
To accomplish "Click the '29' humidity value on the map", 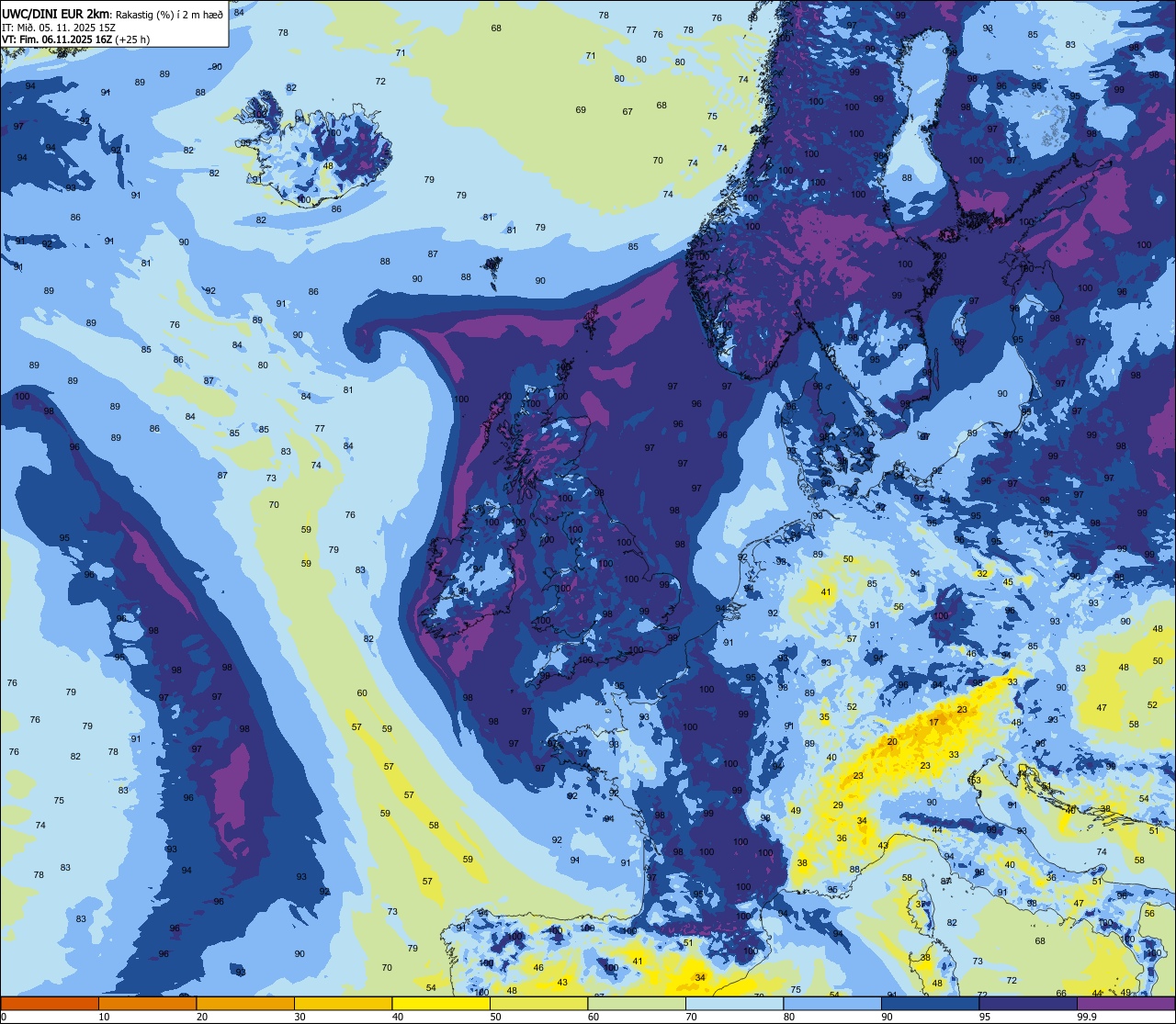I will point(838,805).
